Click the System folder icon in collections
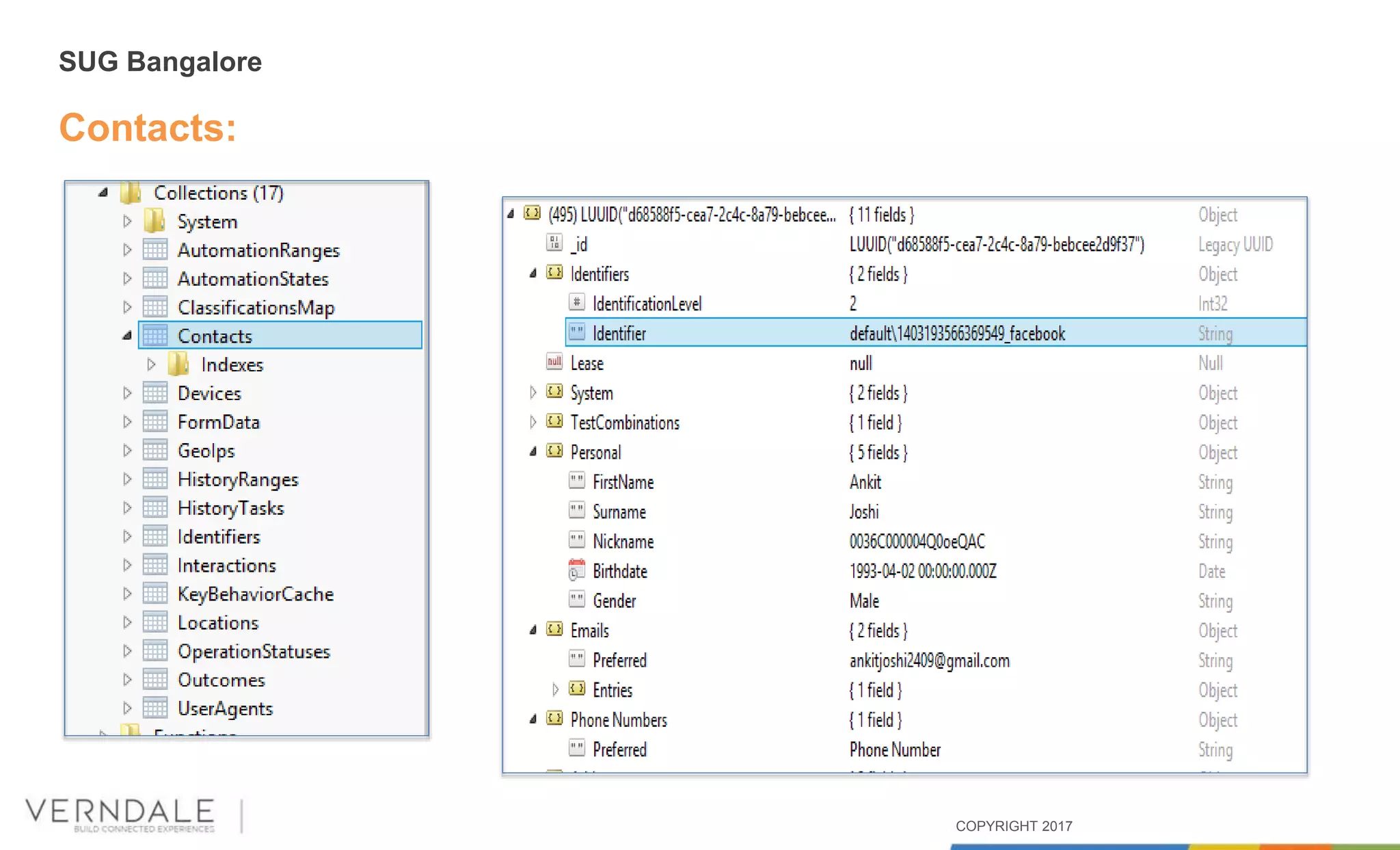 [x=154, y=221]
